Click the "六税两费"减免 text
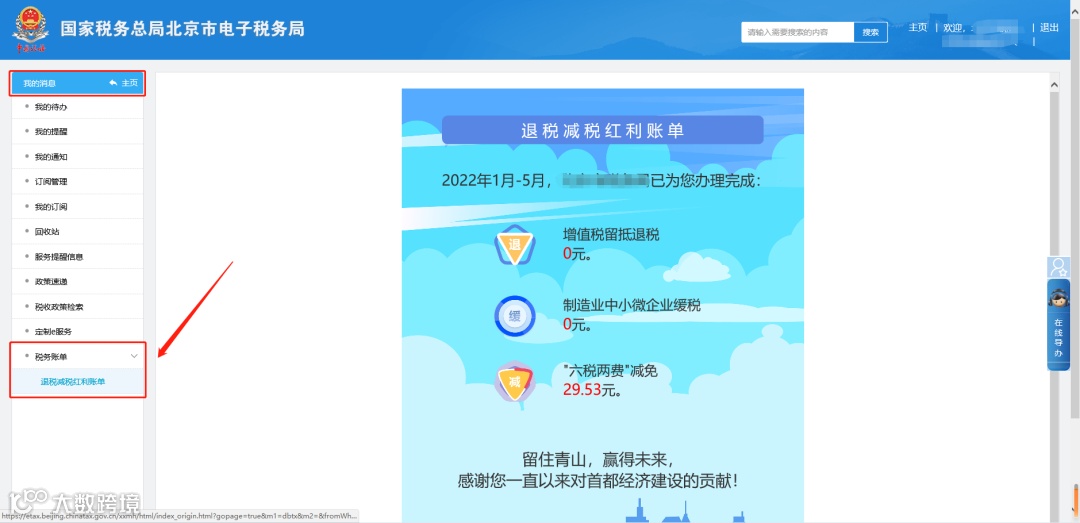The width and height of the screenshot is (1080, 523). [x=610, y=371]
